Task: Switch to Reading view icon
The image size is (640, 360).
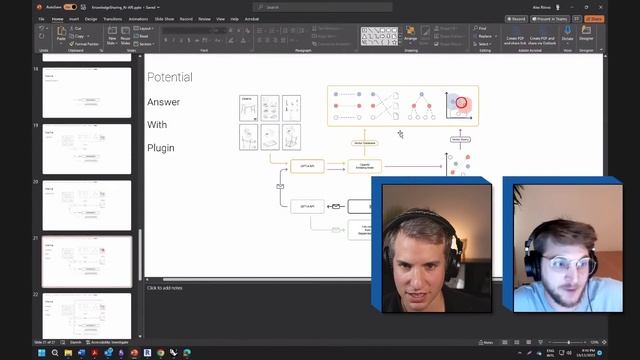Action: (529, 342)
